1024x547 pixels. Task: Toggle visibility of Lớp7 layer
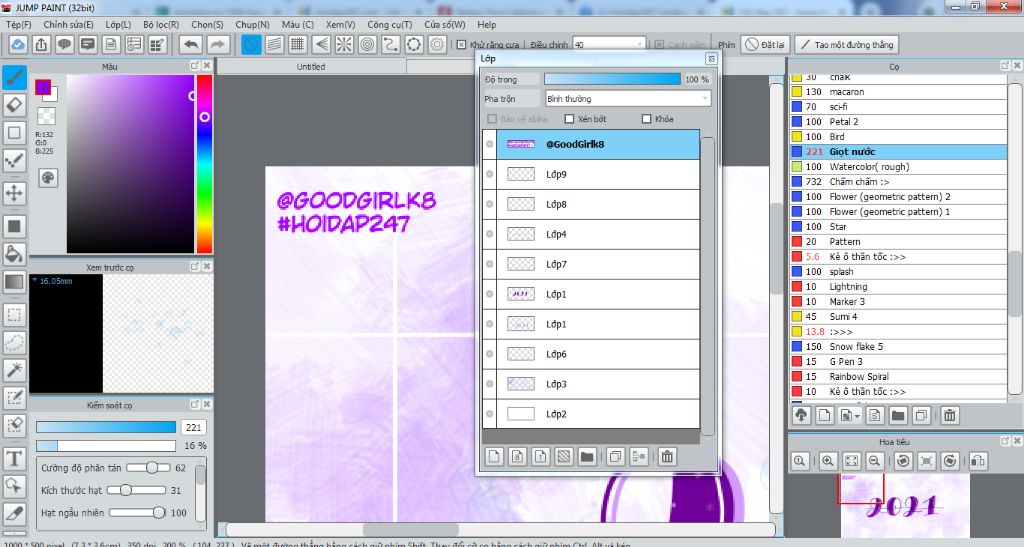pos(489,264)
